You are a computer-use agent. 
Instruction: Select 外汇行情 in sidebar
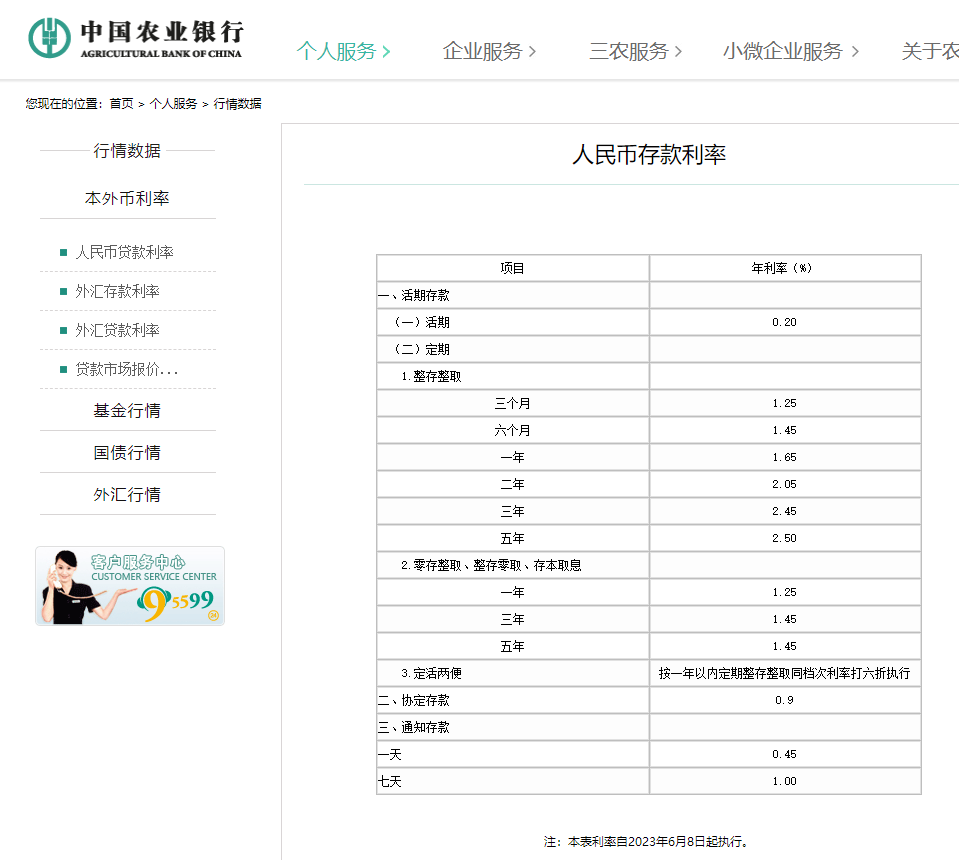pos(127,495)
